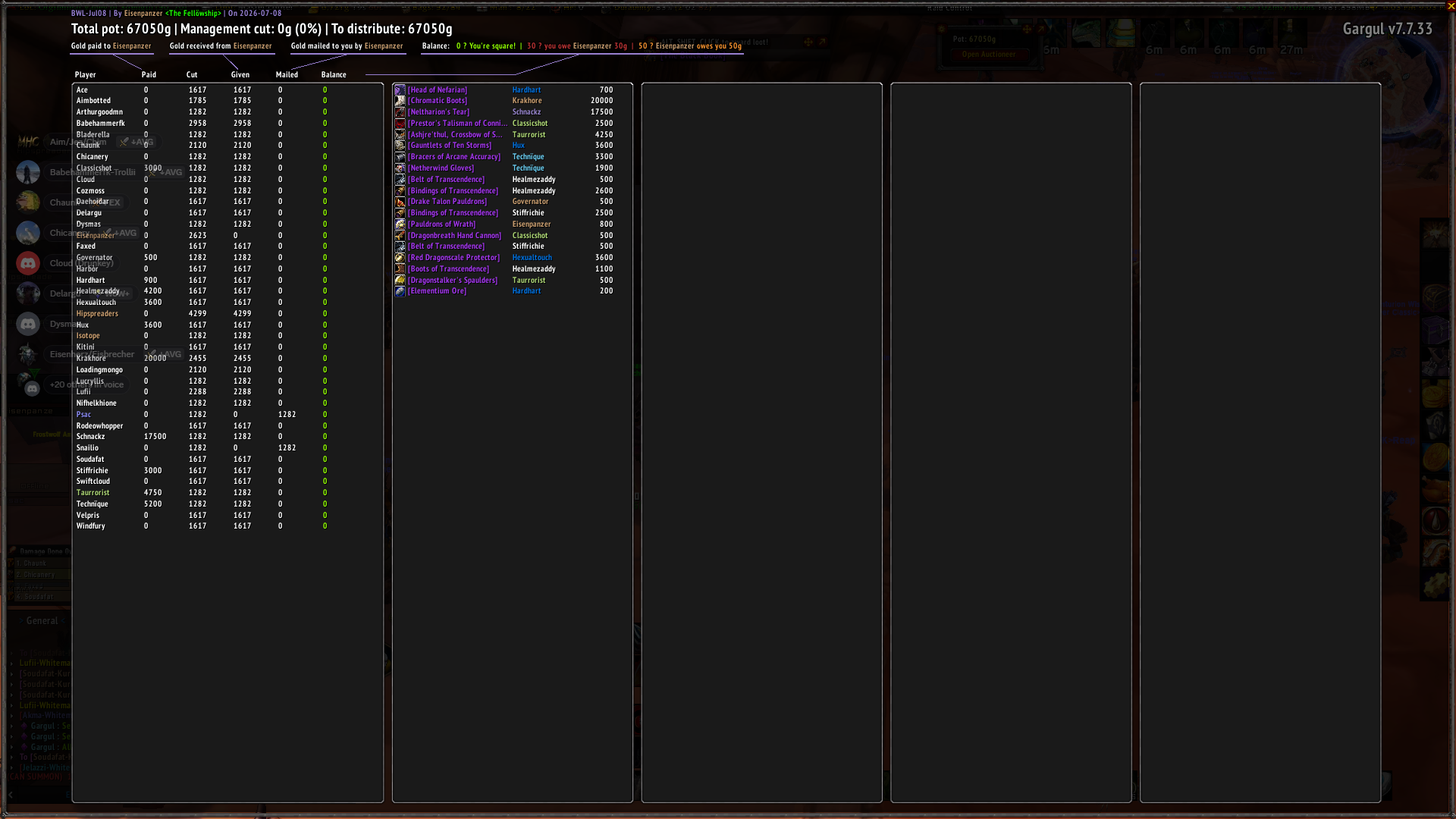This screenshot has height=819, width=1456.
Task: Click the [Neltharion's Tear] item link
Action: pyautogui.click(x=439, y=112)
